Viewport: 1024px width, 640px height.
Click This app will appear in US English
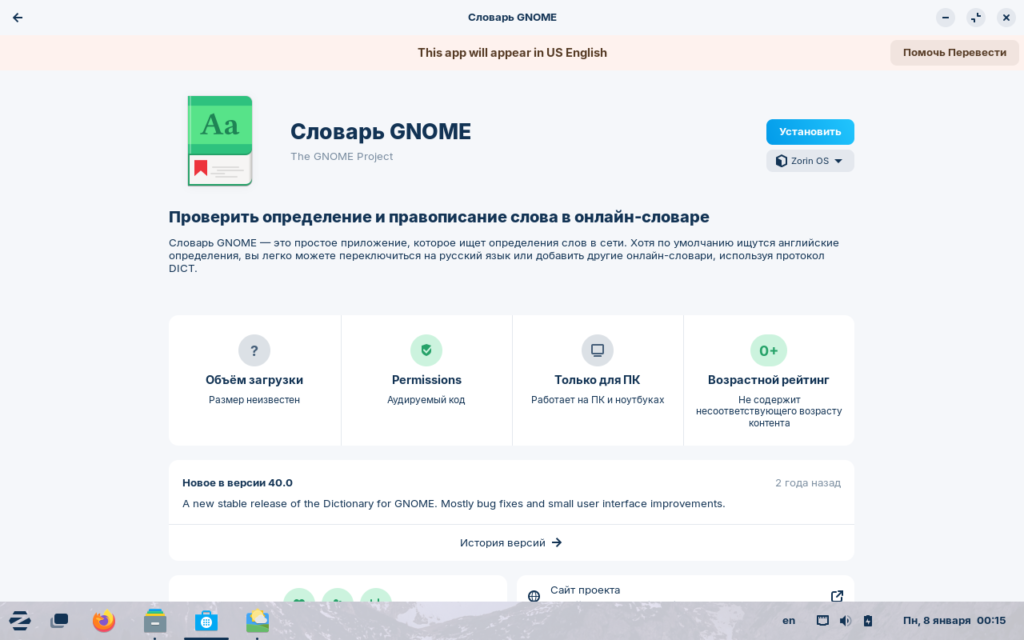coord(512,53)
